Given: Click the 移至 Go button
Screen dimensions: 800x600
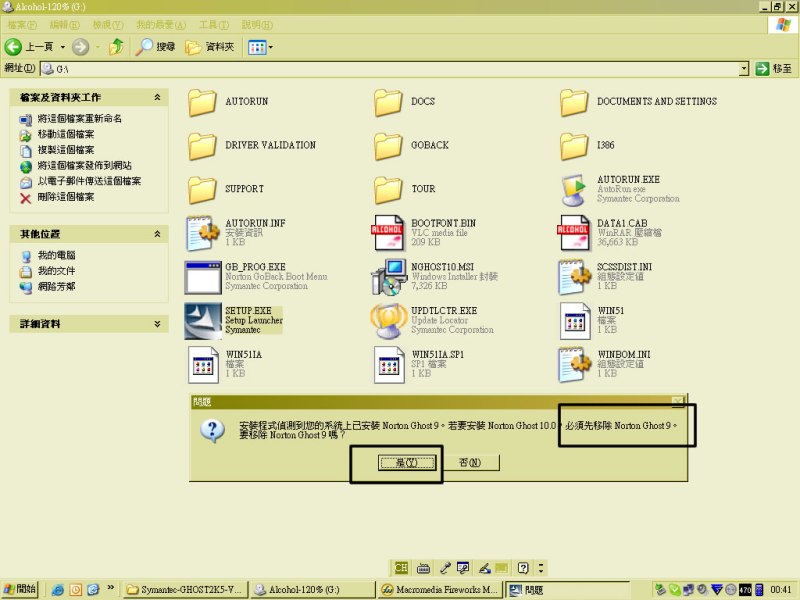Looking at the screenshot, I should [774, 68].
